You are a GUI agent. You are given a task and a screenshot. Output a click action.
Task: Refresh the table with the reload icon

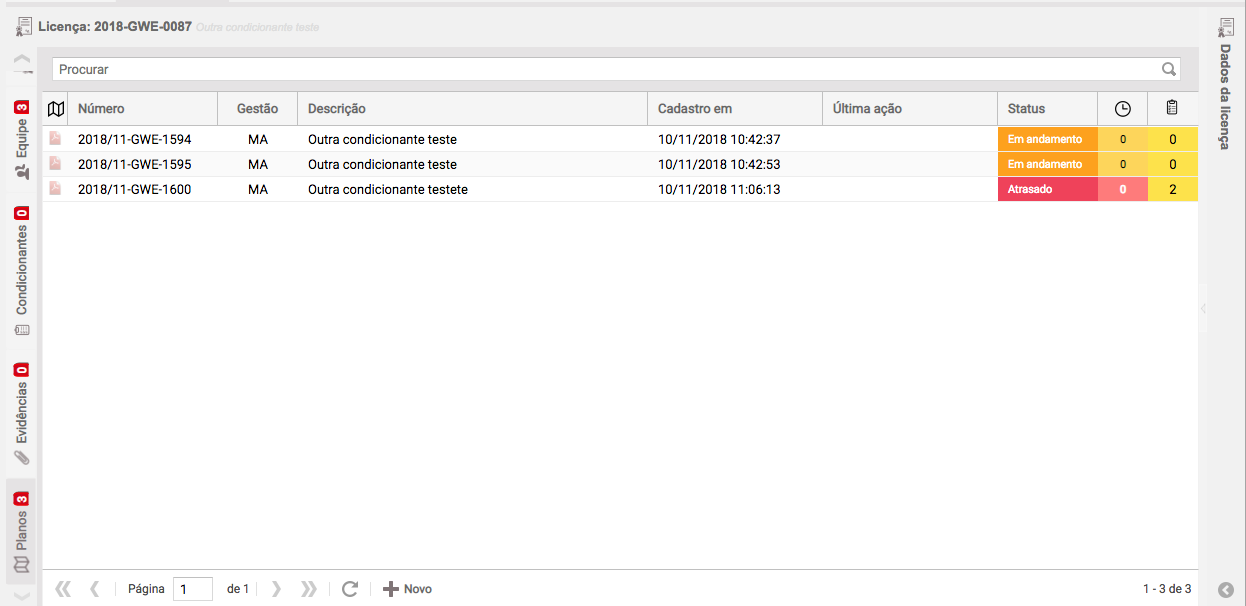tap(350, 589)
